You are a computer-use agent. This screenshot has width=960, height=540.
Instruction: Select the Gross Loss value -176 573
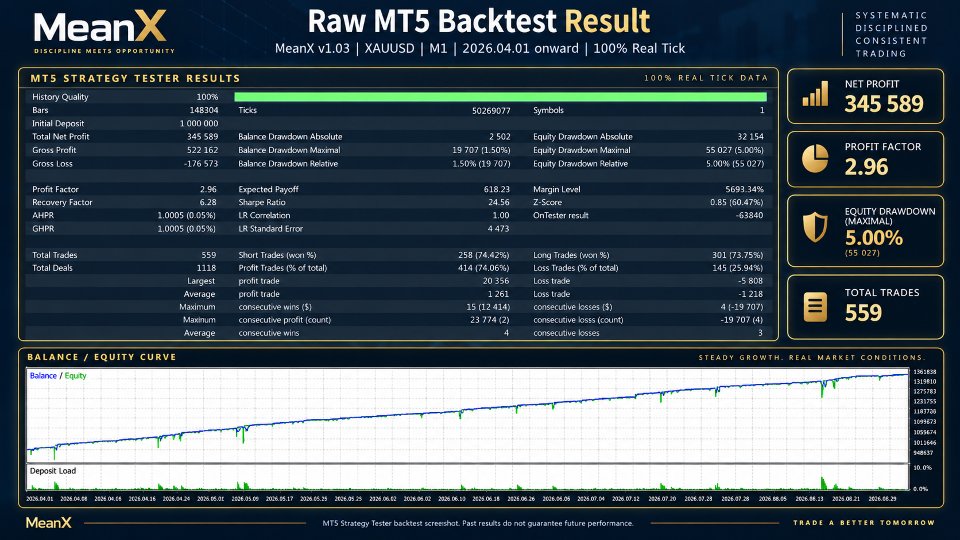[201, 163]
